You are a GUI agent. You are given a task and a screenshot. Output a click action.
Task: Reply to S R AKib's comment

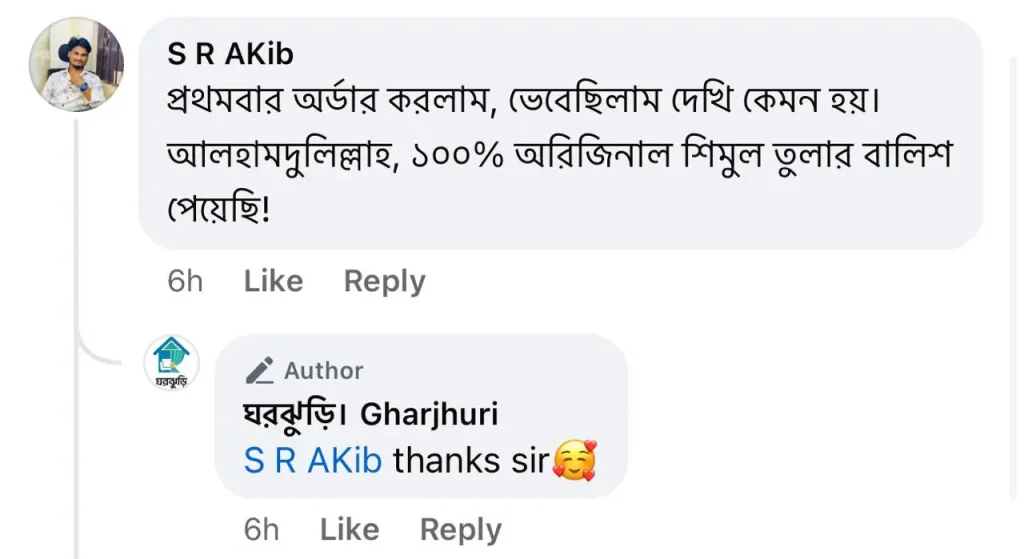384,282
